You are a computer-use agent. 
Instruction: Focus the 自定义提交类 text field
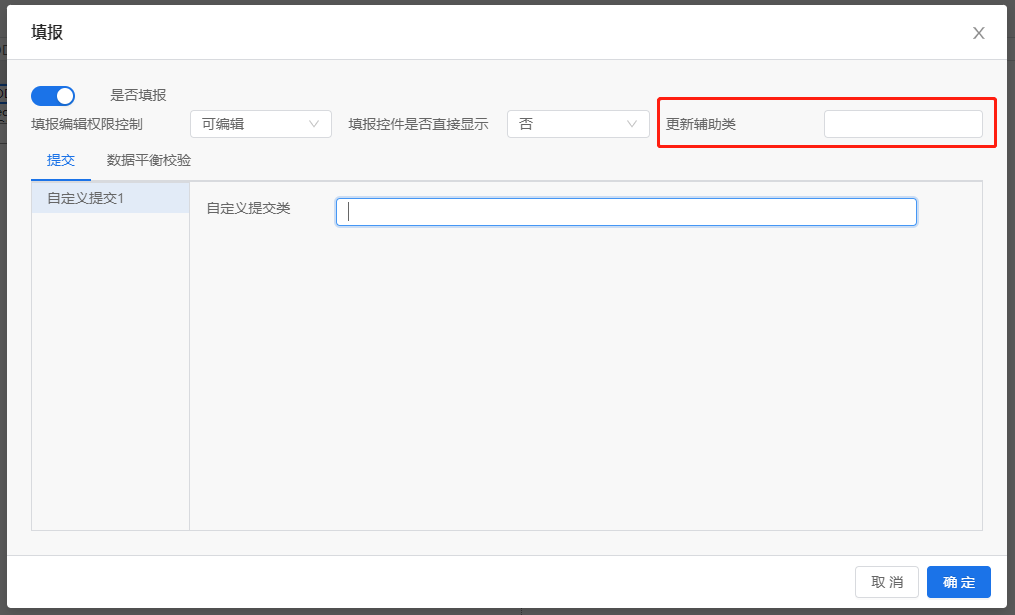coord(626,212)
